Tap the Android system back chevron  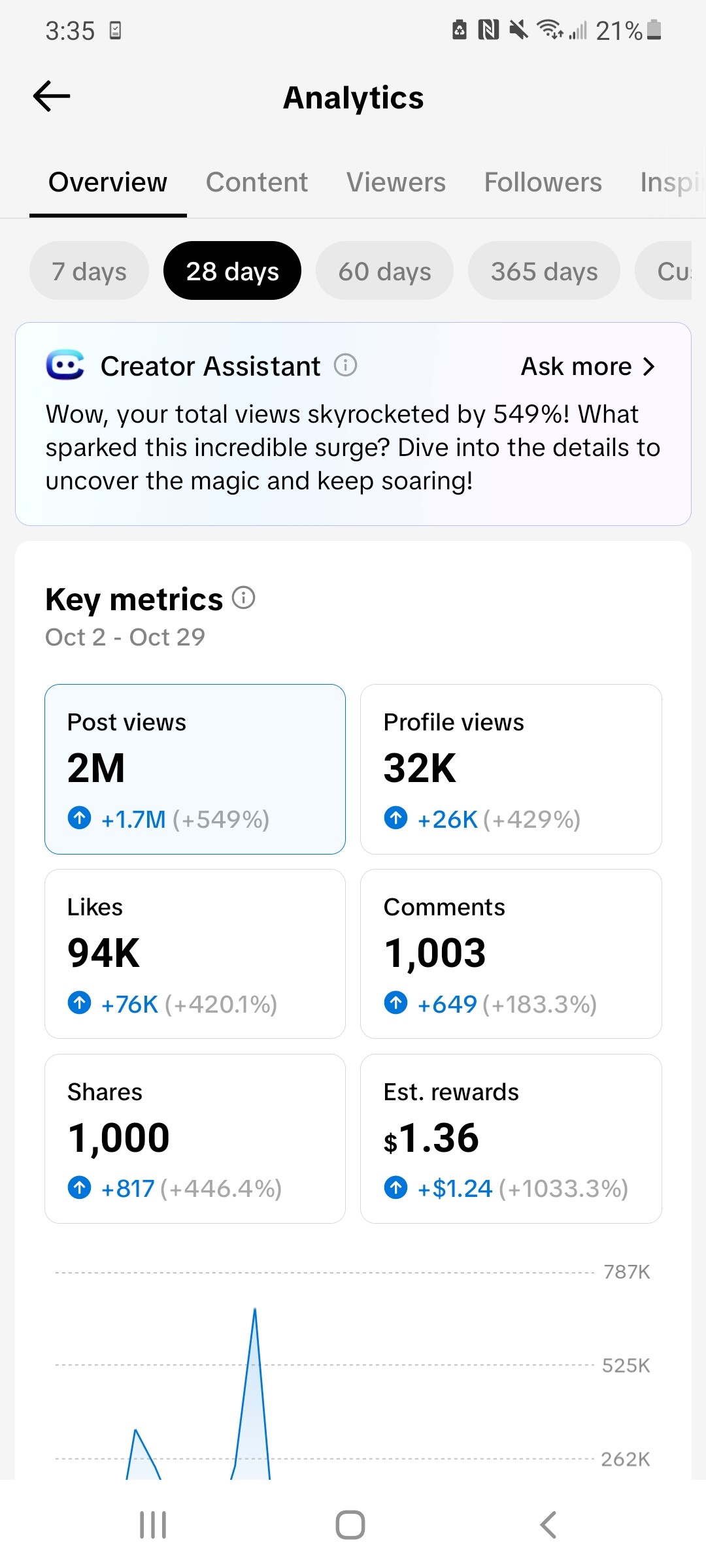coord(548,1525)
